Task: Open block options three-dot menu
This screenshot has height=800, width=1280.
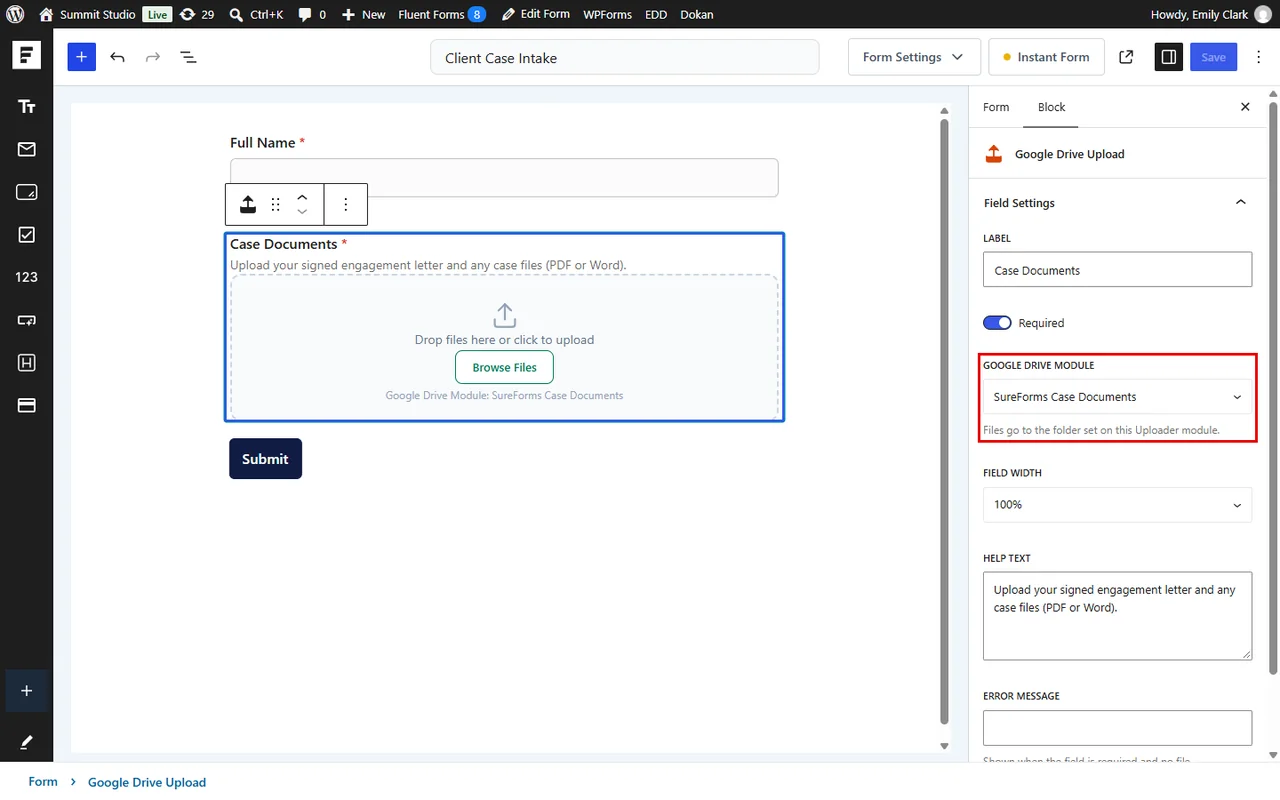Action: click(x=346, y=204)
